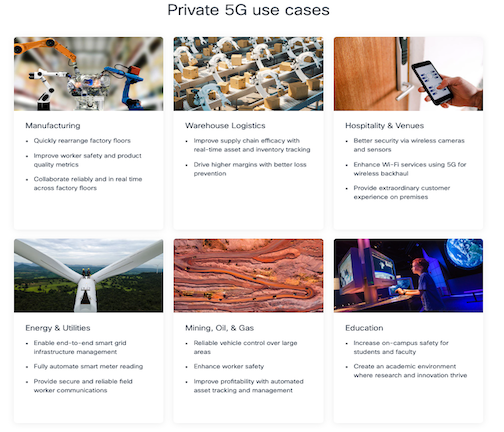Click the Warehouse Logistics card title
Screen dimensions: 504x432
[225, 126]
